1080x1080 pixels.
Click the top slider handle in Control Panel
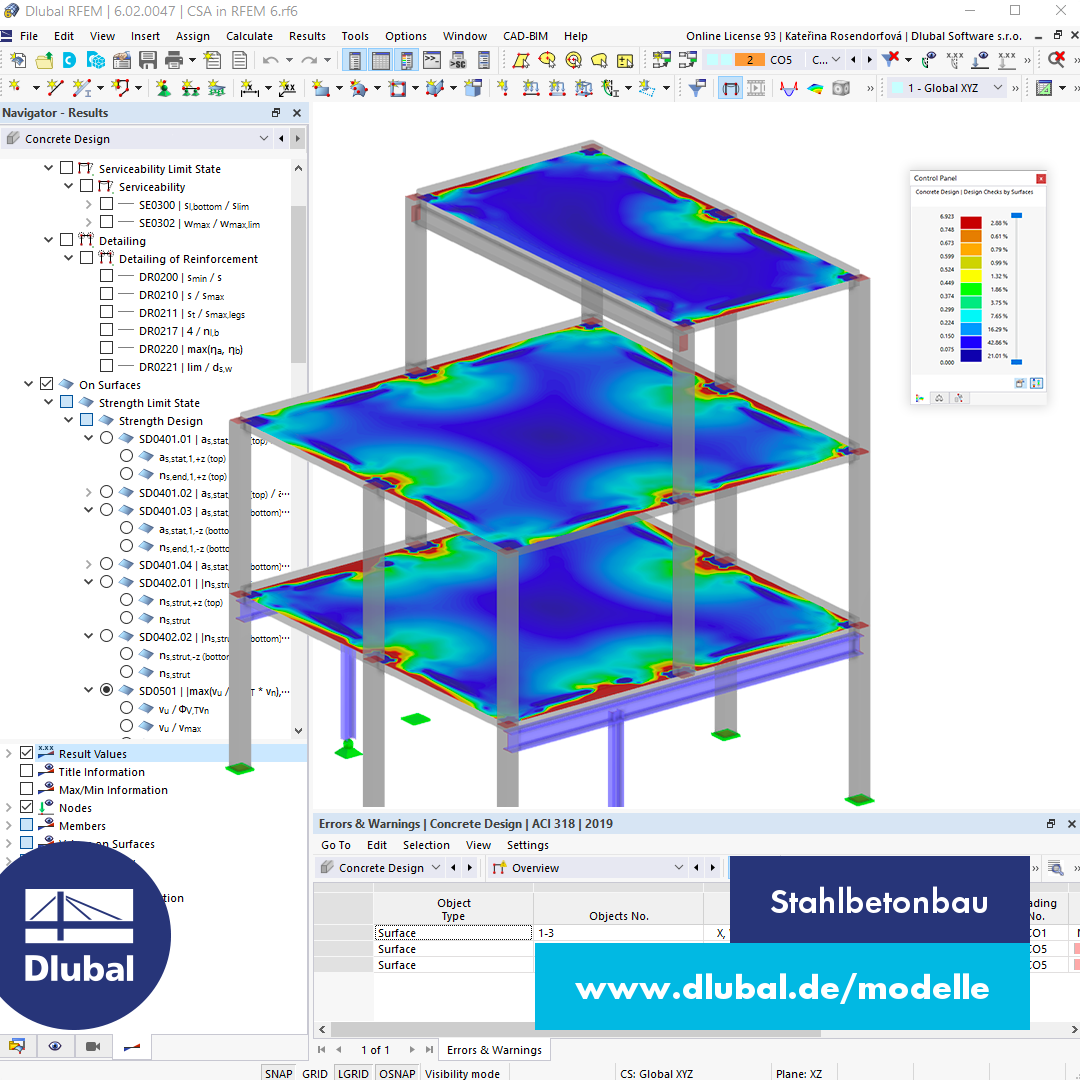1016,216
